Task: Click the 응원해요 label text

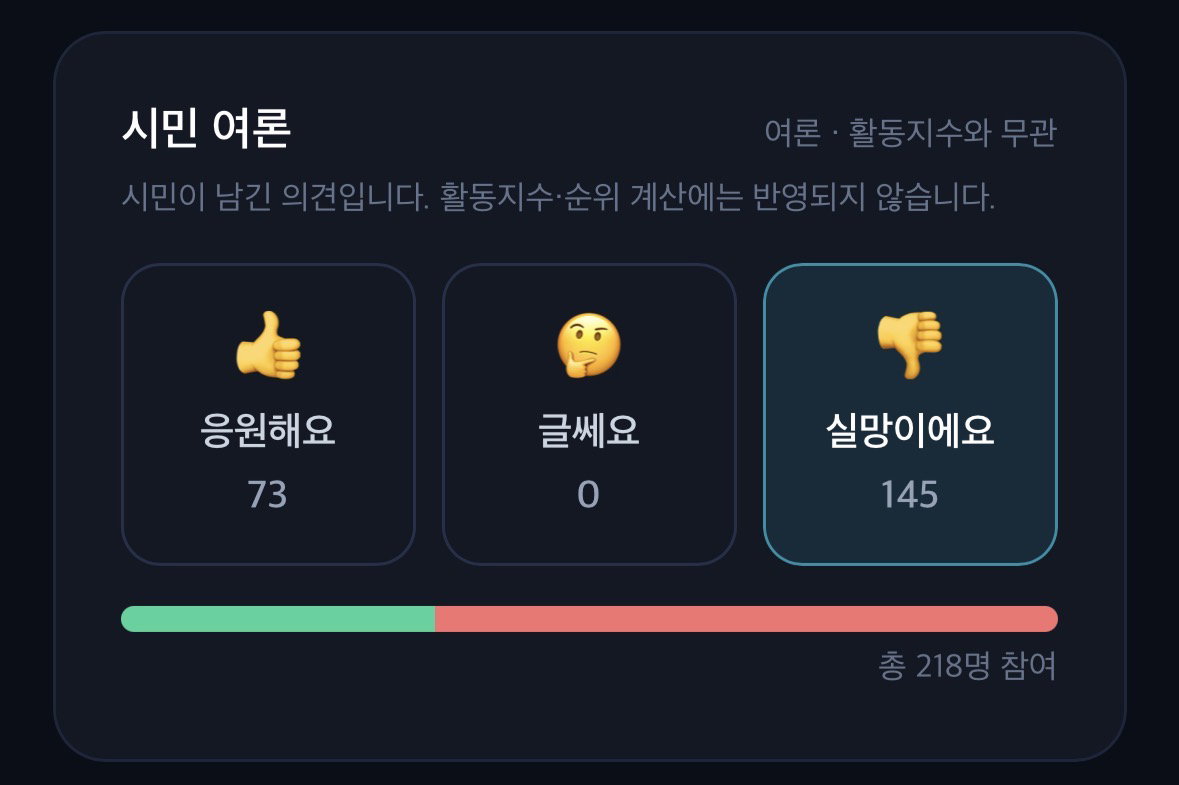Action: [x=268, y=431]
